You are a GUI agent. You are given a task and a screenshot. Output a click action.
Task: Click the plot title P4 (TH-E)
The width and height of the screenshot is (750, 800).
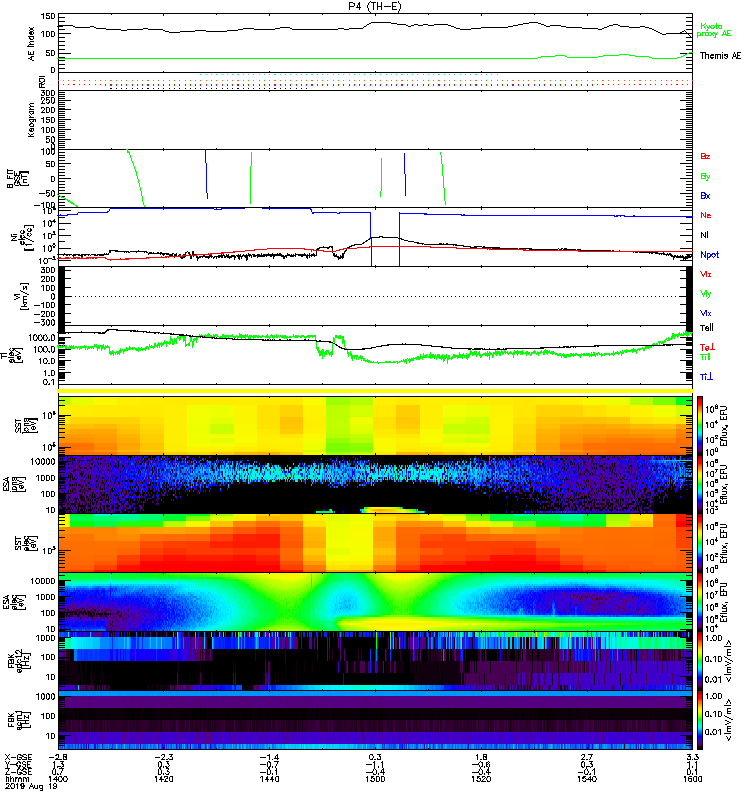[x=374, y=6]
